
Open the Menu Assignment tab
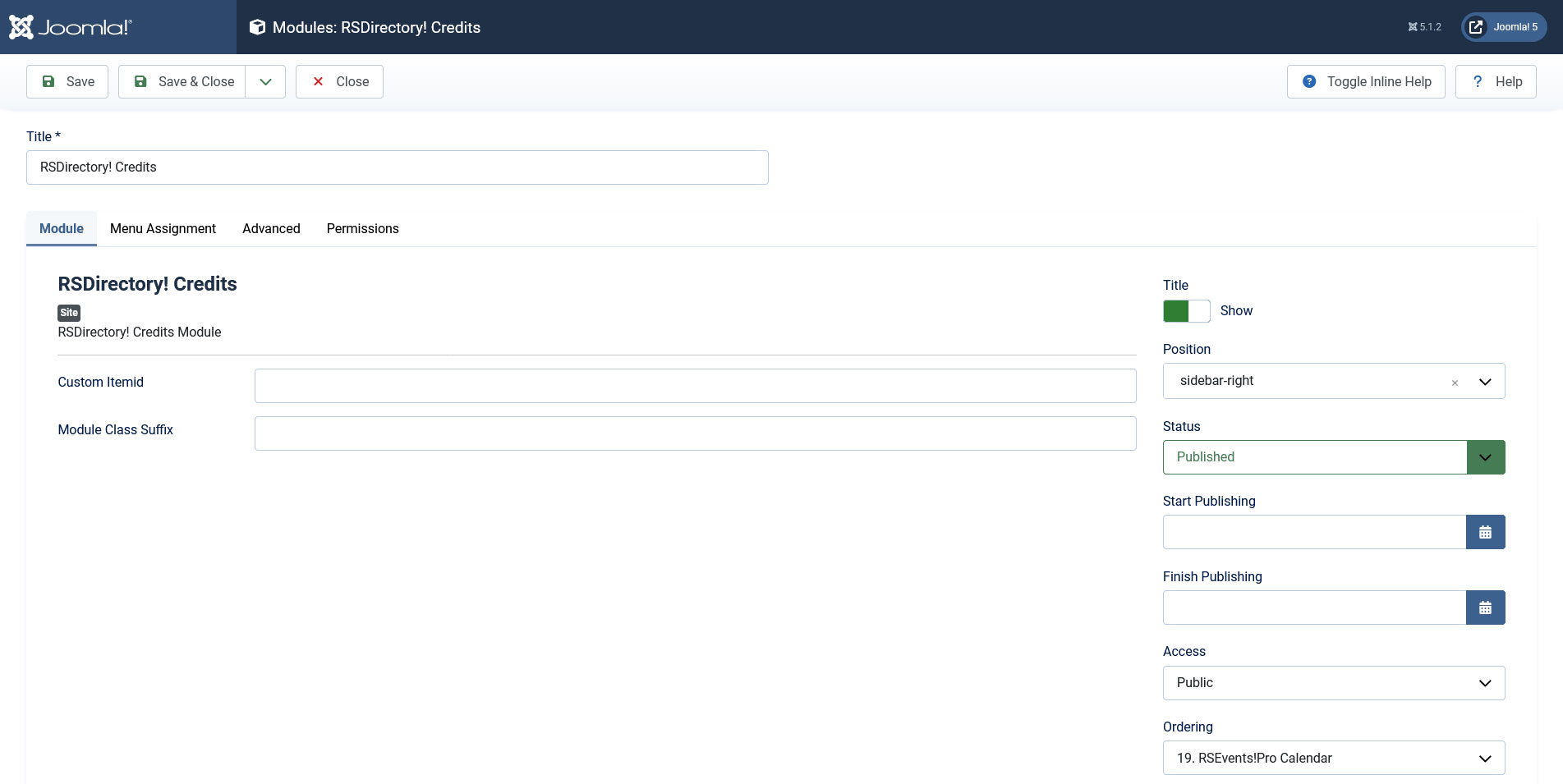pyautogui.click(x=163, y=228)
